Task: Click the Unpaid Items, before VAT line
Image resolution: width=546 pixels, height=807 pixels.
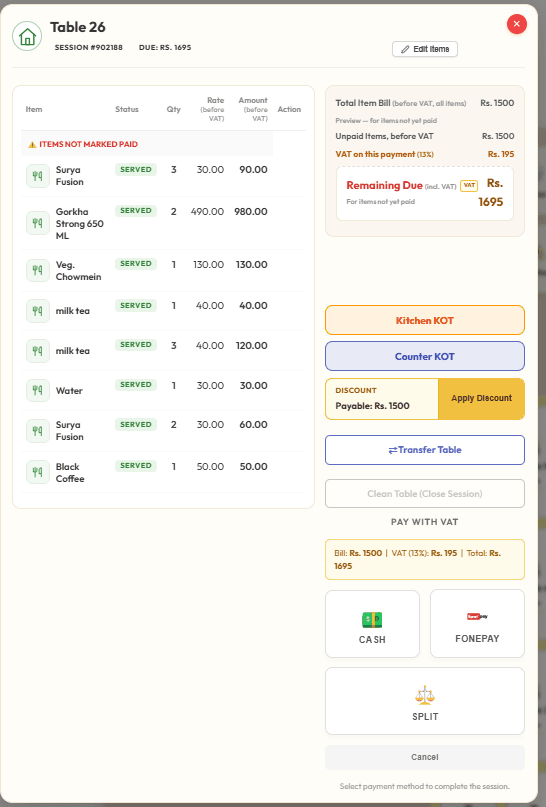Action: coord(425,136)
